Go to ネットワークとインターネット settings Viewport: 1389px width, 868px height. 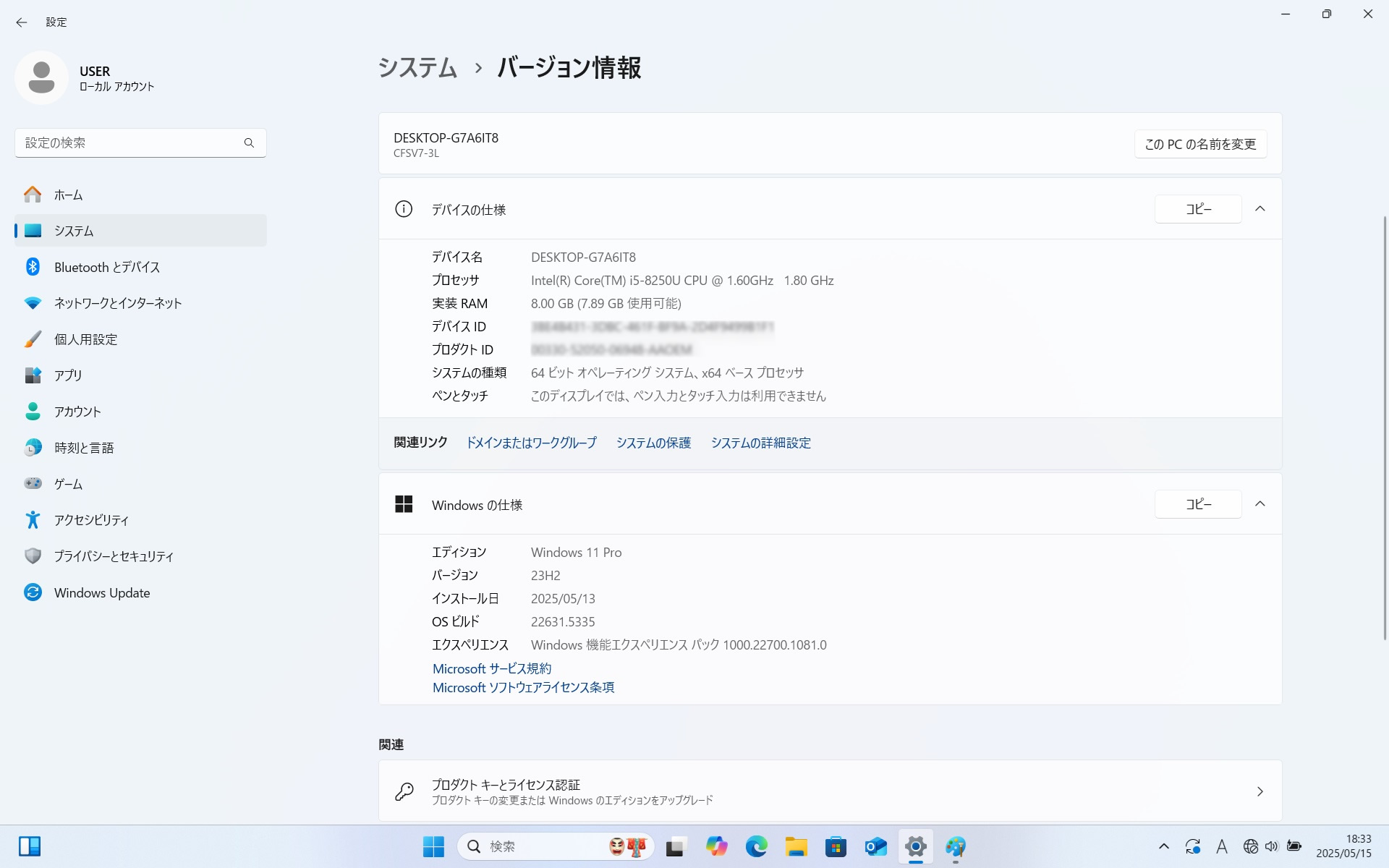(x=140, y=303)
